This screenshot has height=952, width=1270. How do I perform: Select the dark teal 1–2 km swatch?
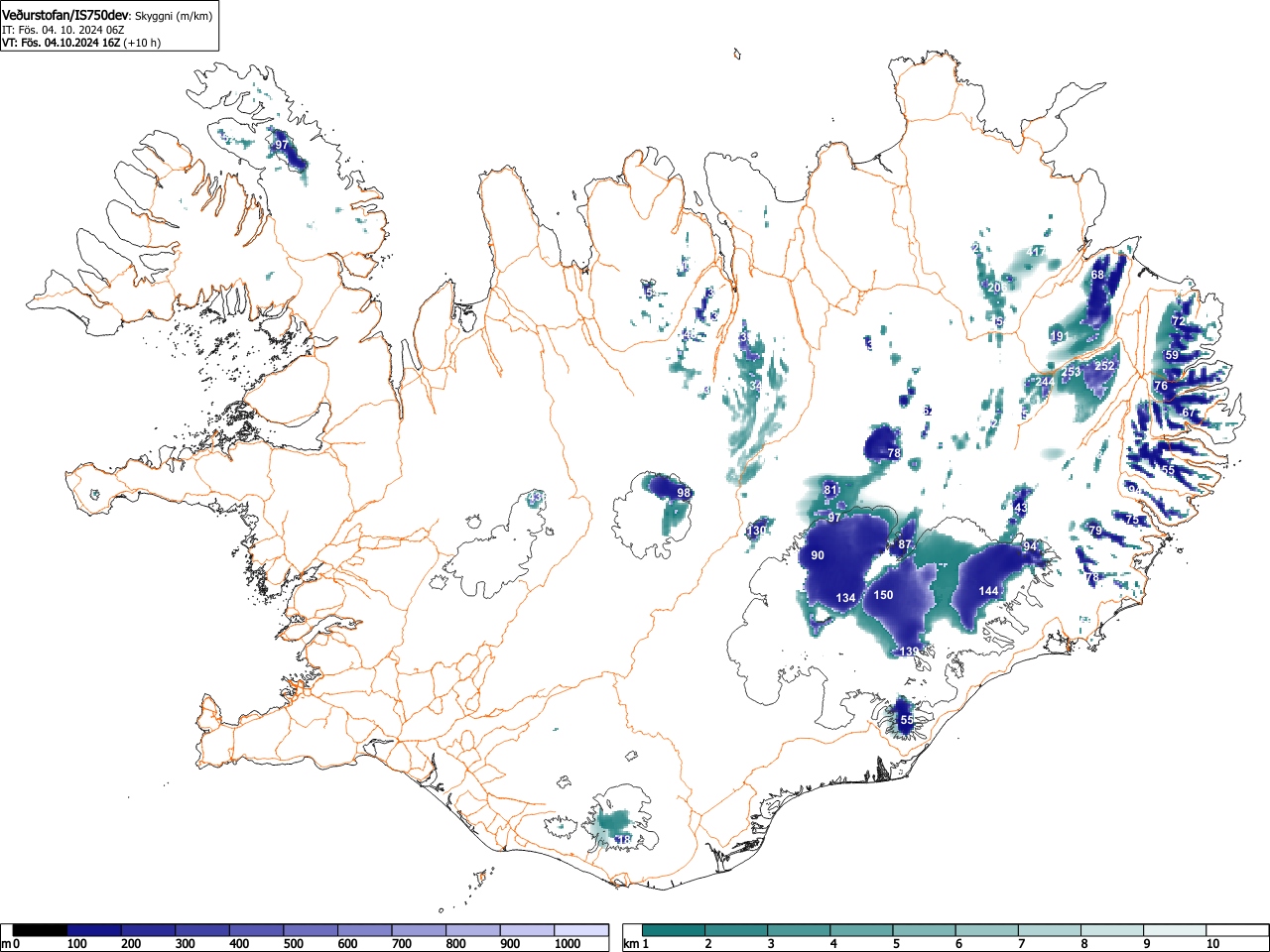pyautogui.click(x=675, y=930)
